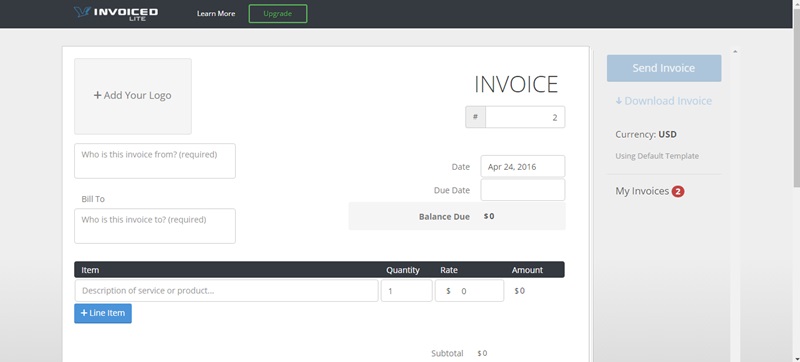Focus the 'Who is this invoice to?' field

tap(155, 226)
